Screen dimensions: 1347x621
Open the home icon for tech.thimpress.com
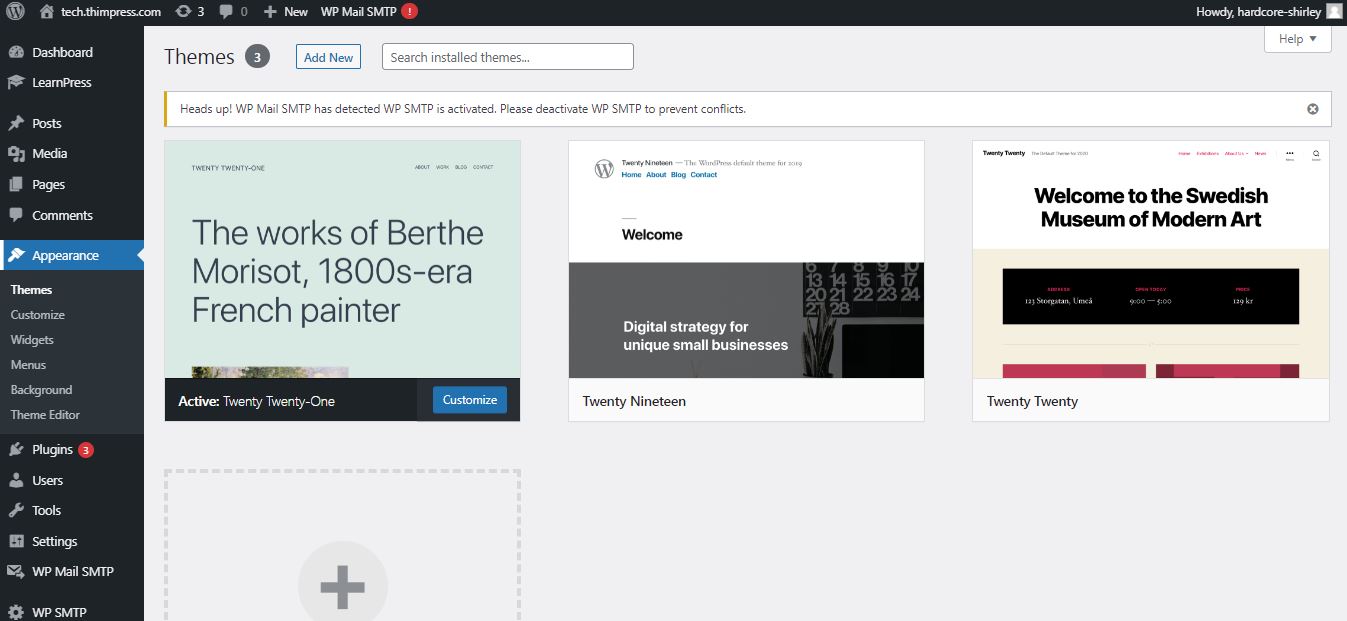pos(47,12)
